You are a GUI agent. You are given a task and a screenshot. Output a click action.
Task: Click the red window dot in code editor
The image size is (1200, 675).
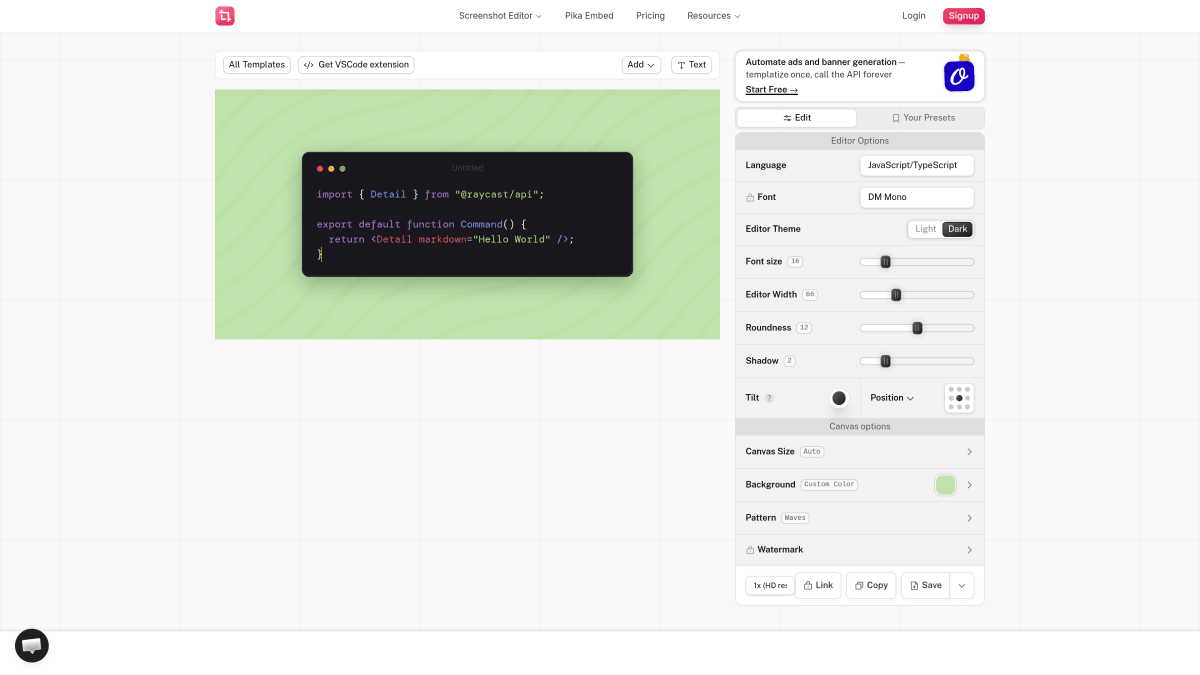tap(320, 169)
